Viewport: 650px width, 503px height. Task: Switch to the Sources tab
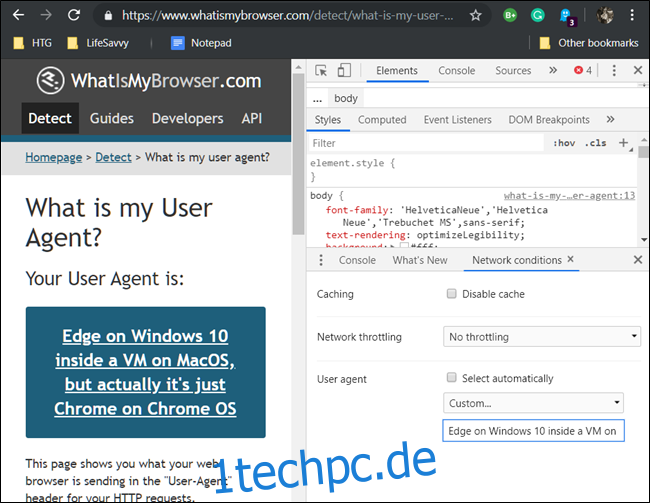(x=513, y=71)
